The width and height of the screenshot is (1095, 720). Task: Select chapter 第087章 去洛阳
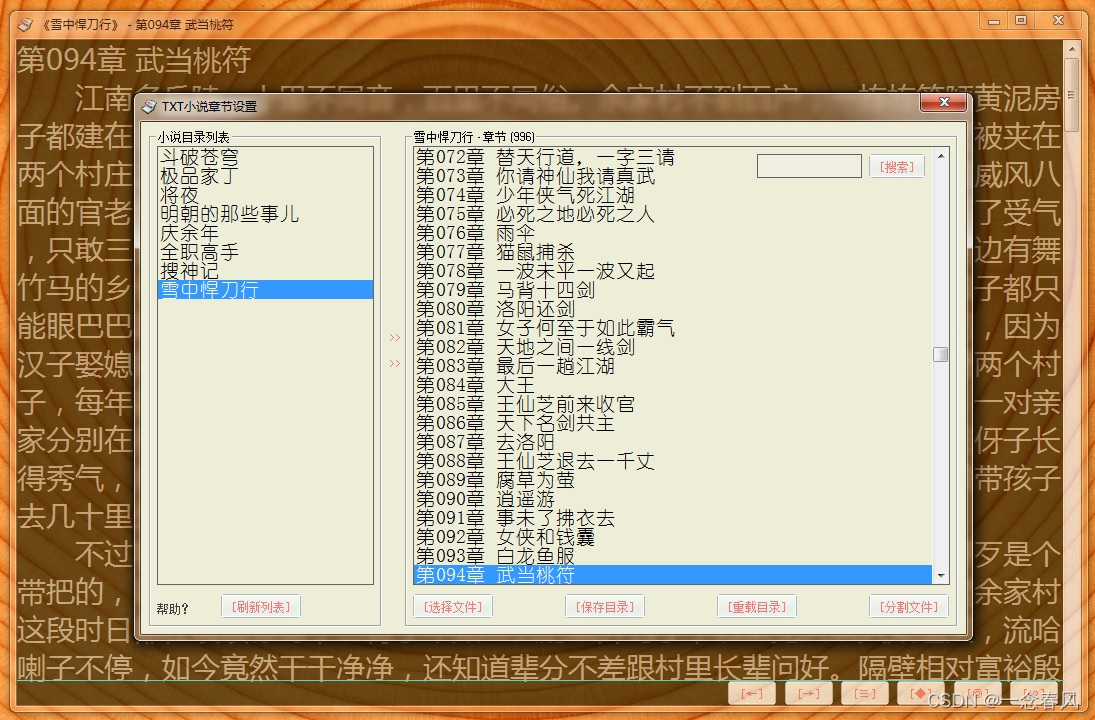673,441
